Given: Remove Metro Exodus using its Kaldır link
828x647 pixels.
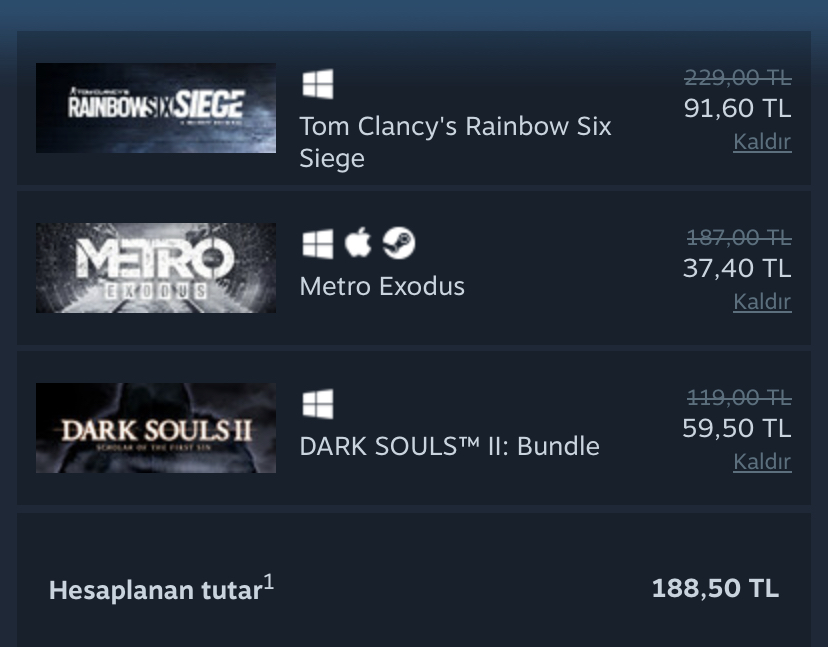Looking at the screenshot, I should point(762,302).
